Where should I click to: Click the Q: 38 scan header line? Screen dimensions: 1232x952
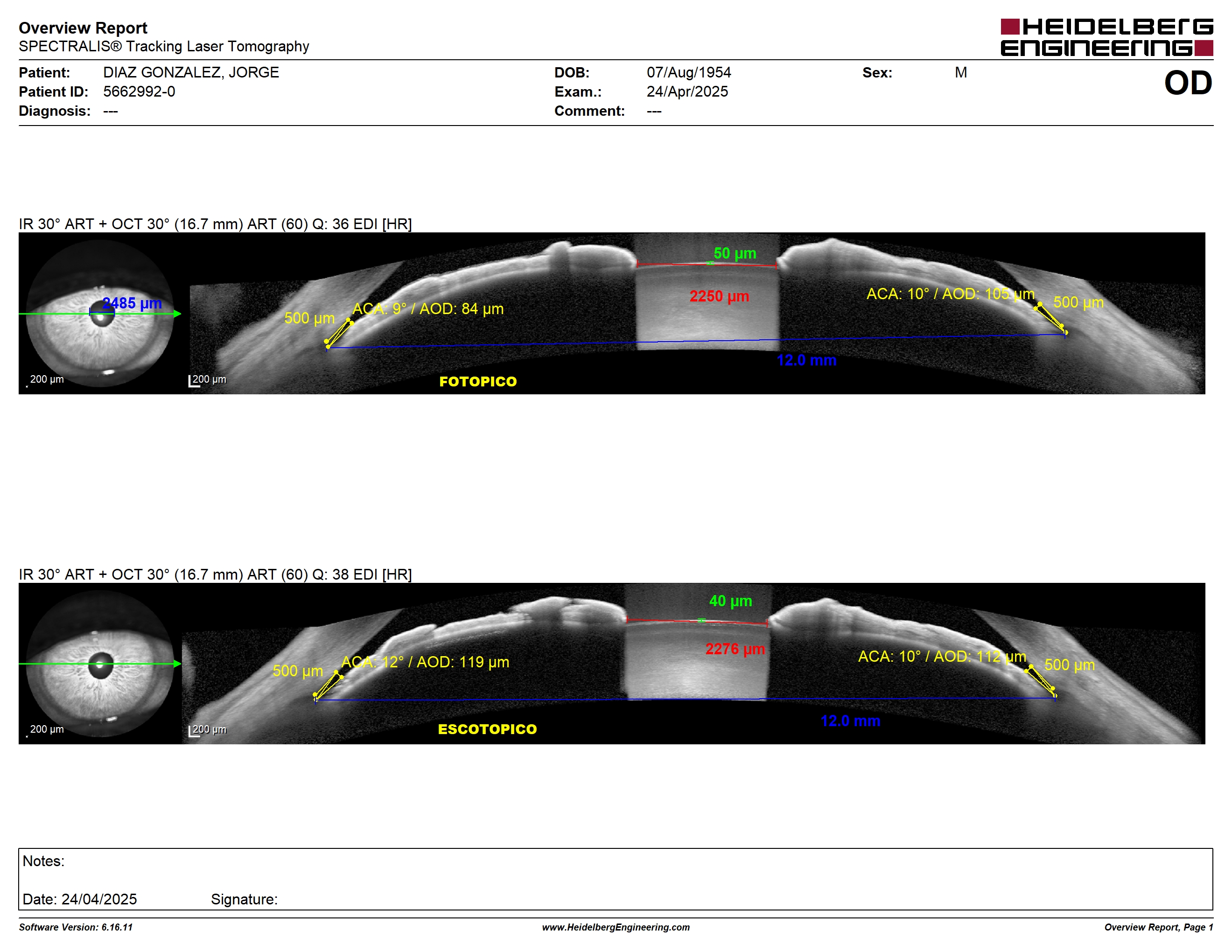215,574
